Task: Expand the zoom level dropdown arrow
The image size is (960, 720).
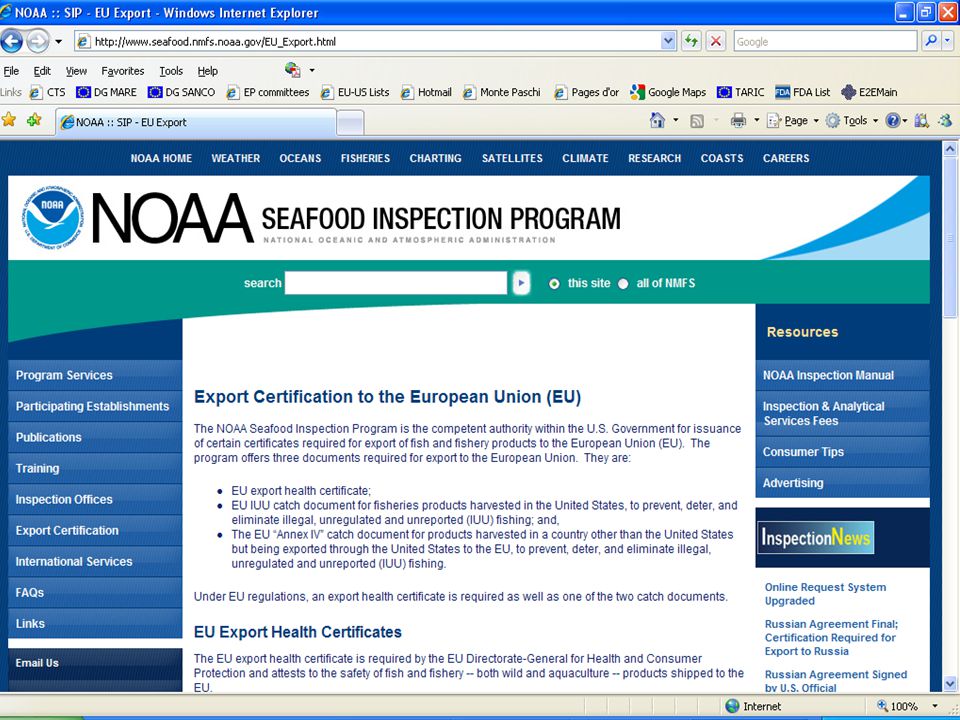Action: pos(935,706)
